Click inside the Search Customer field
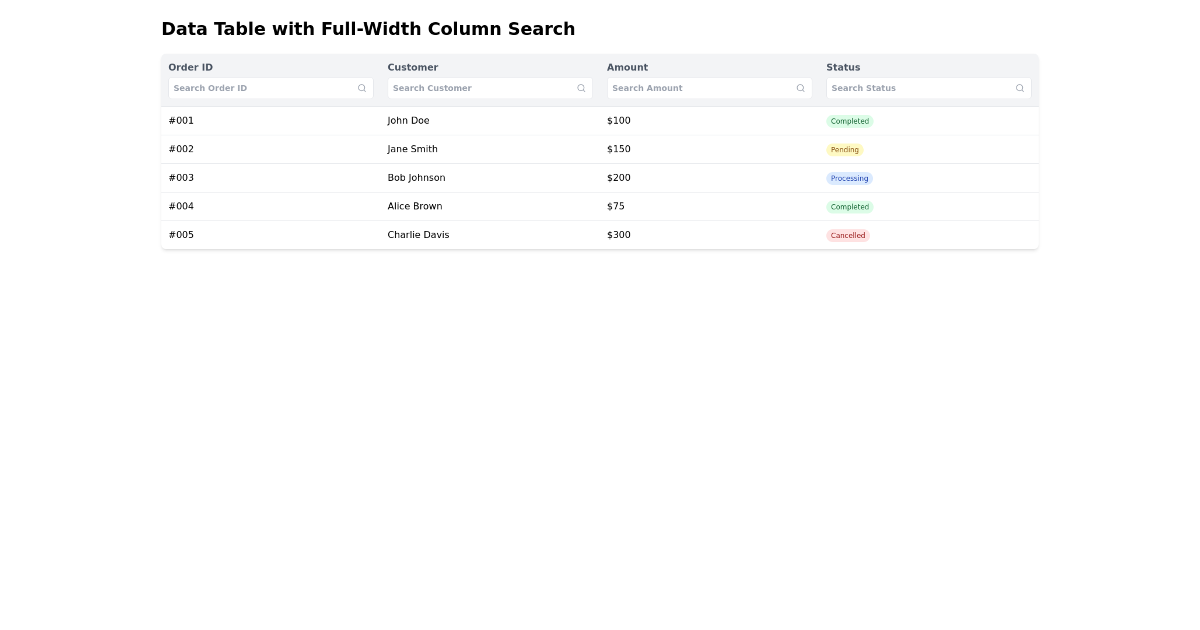The image size is (1200, 630). pyautogui.click(x=480, y=88)
